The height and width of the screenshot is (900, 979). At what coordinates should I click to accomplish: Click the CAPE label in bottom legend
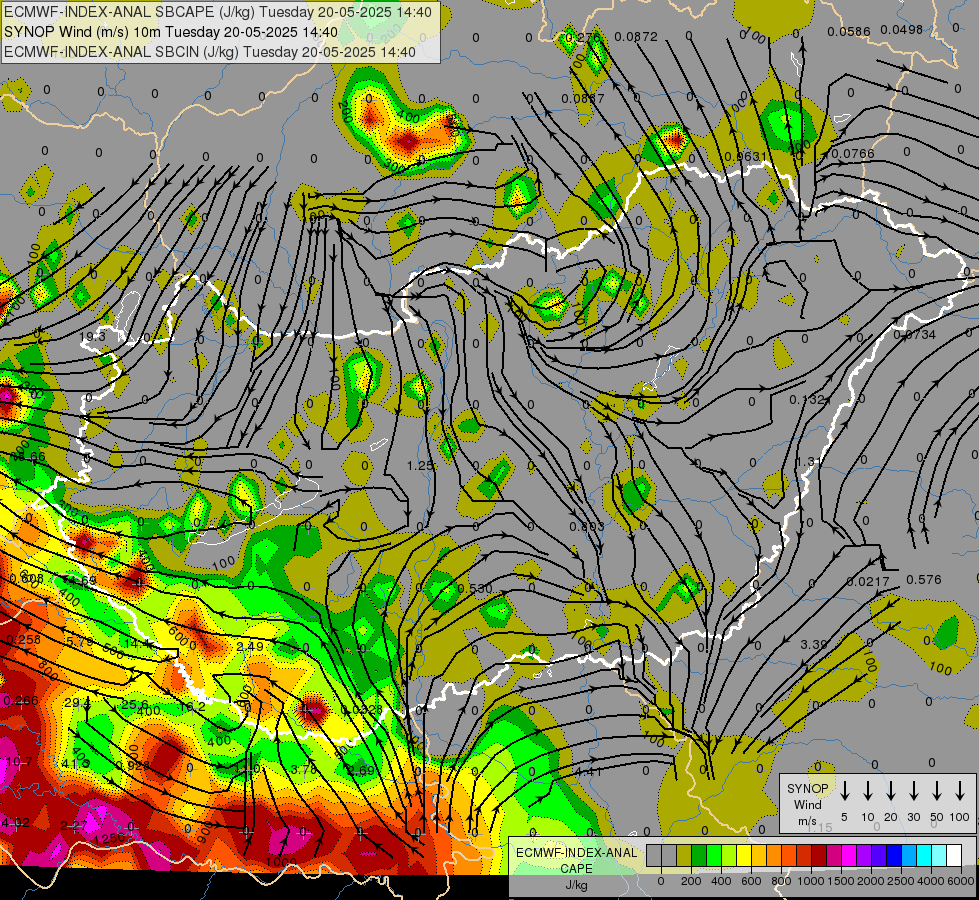click(x=576, y=869)
